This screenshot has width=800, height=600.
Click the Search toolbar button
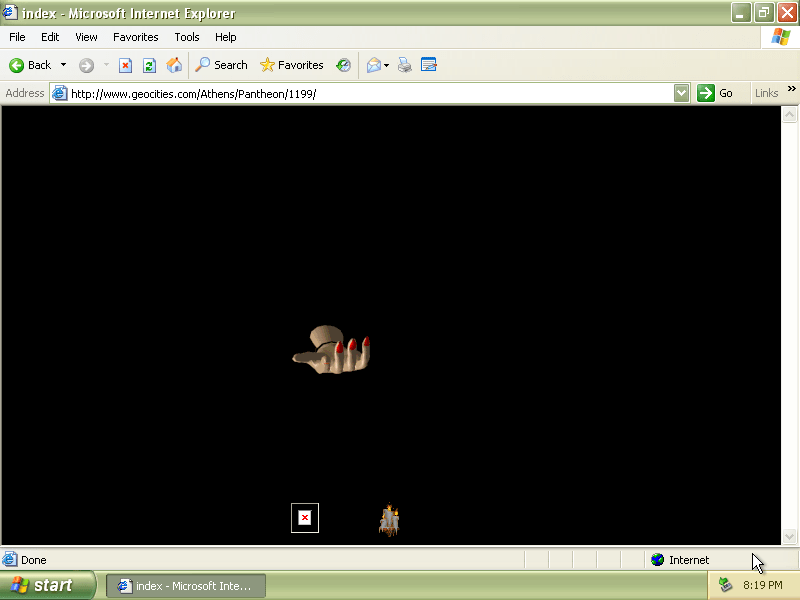coord(221,65)
